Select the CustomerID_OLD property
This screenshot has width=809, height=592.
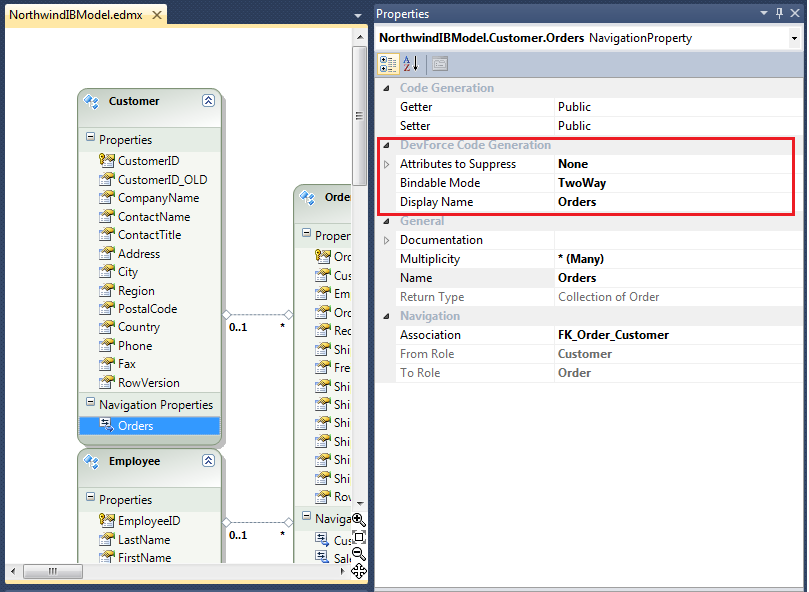(x=163, y=180)
